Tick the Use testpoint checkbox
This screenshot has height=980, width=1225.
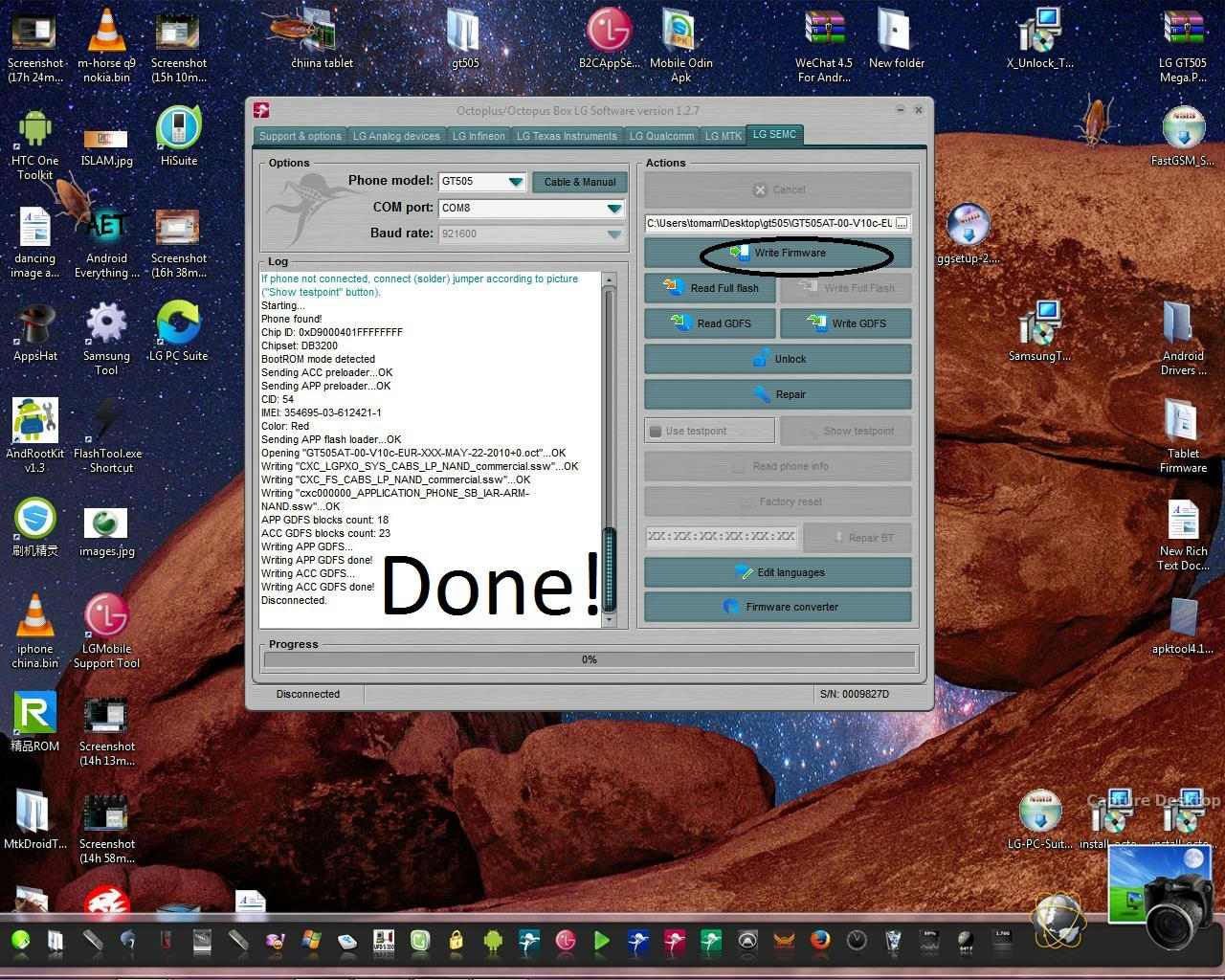tap(656, 431)
